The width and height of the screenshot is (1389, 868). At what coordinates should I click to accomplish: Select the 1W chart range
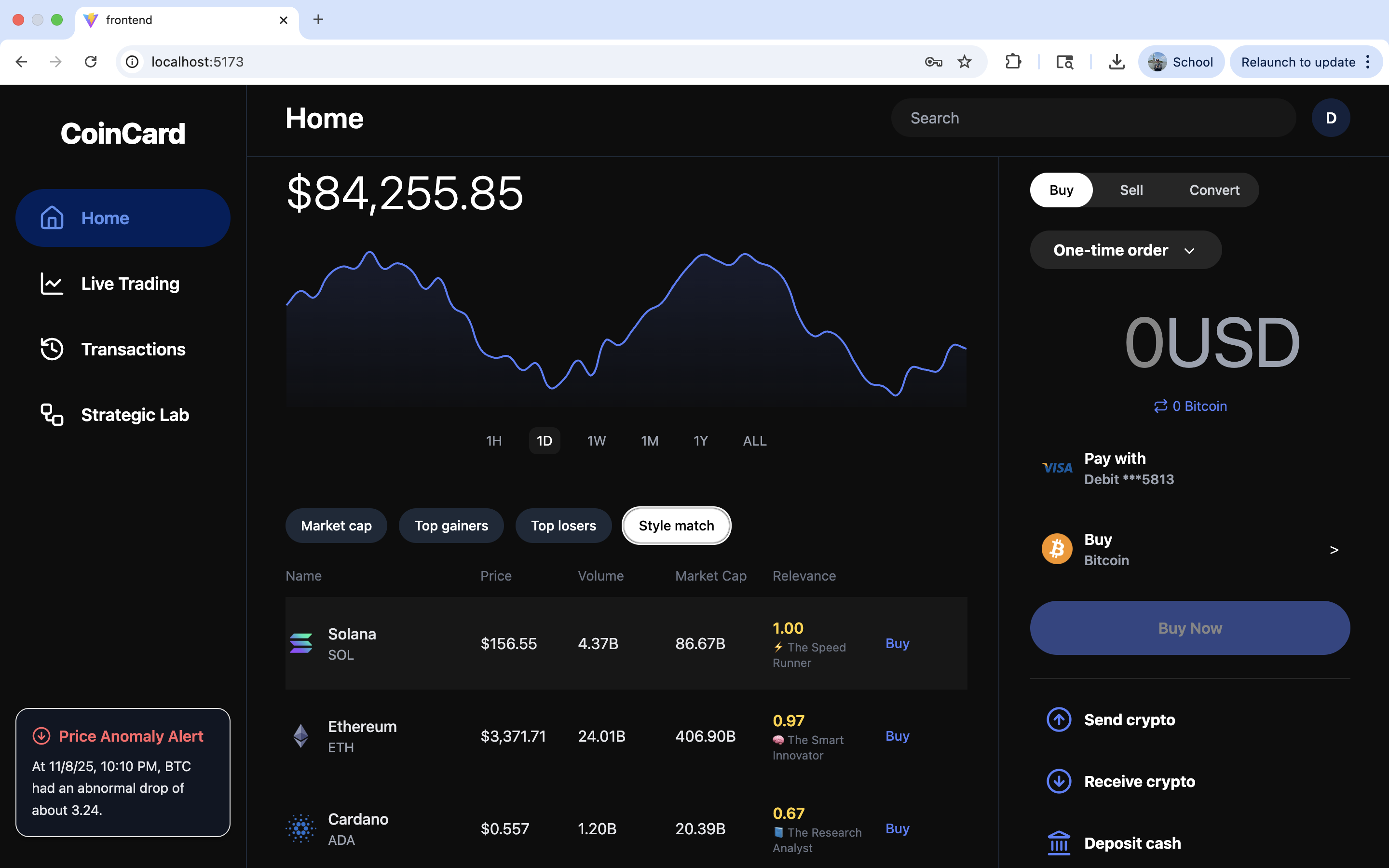(596, 441)
